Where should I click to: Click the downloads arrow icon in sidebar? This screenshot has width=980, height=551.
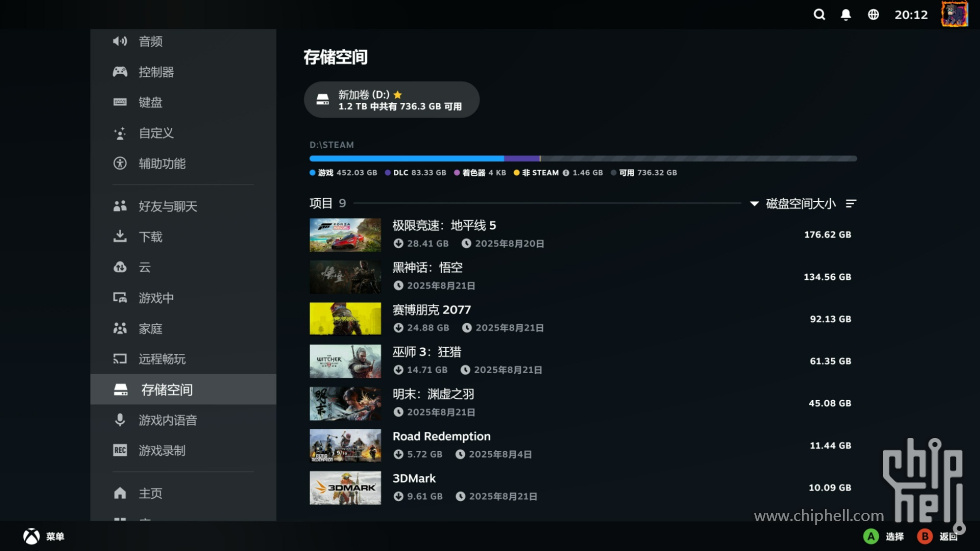point(120,236)
